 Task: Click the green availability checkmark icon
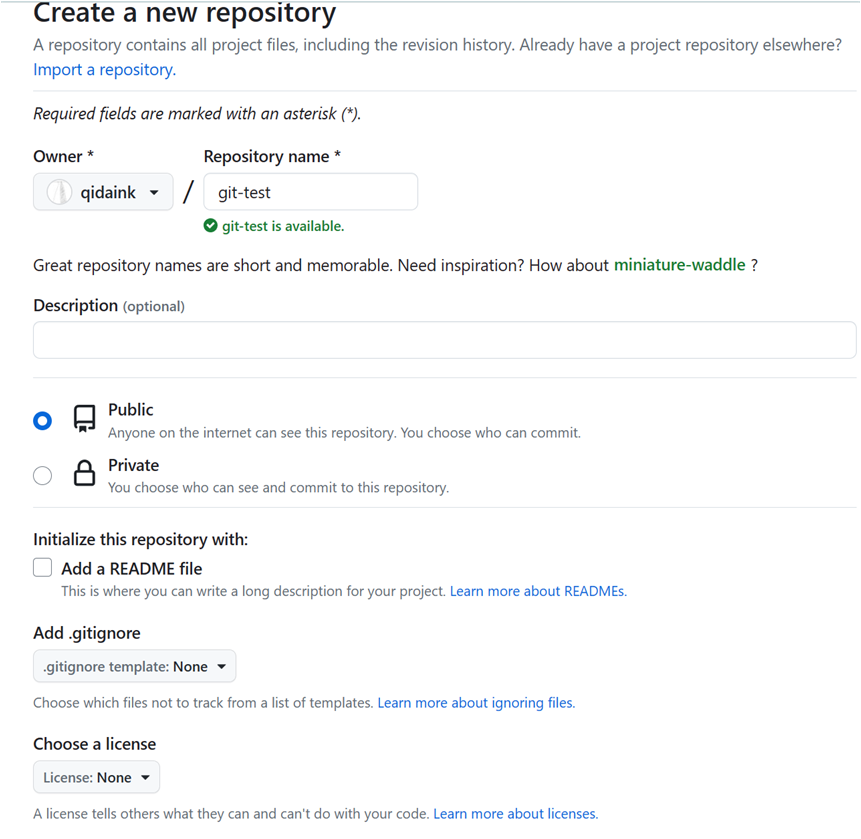[x=210, y=226]
